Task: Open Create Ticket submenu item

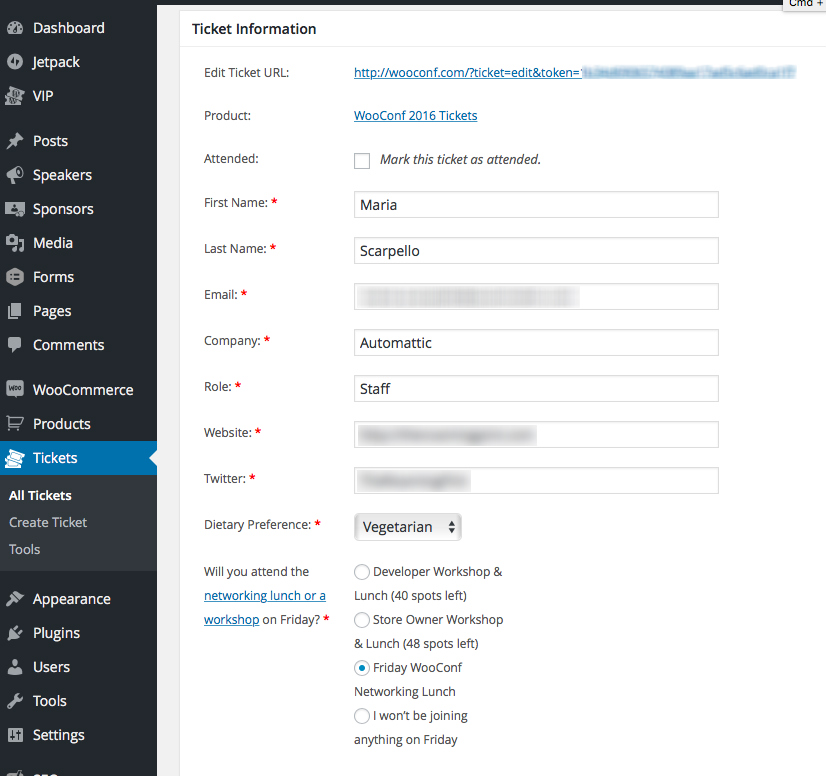Action: coord(48,522)
